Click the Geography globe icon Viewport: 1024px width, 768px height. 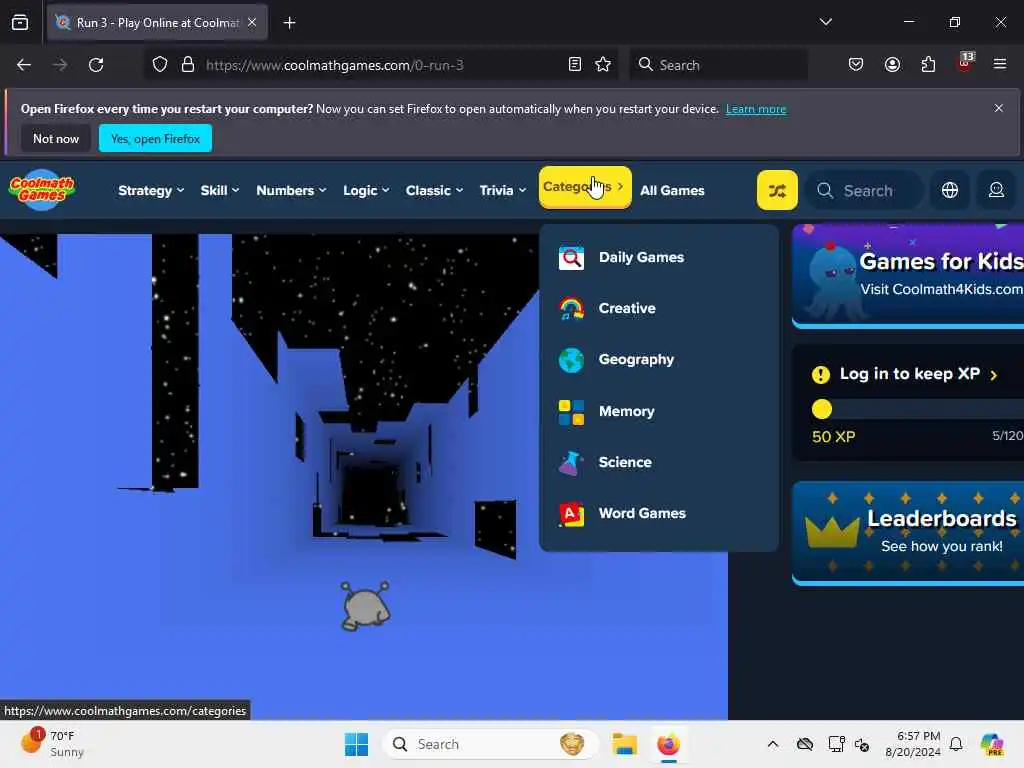[x=571, y=360]
